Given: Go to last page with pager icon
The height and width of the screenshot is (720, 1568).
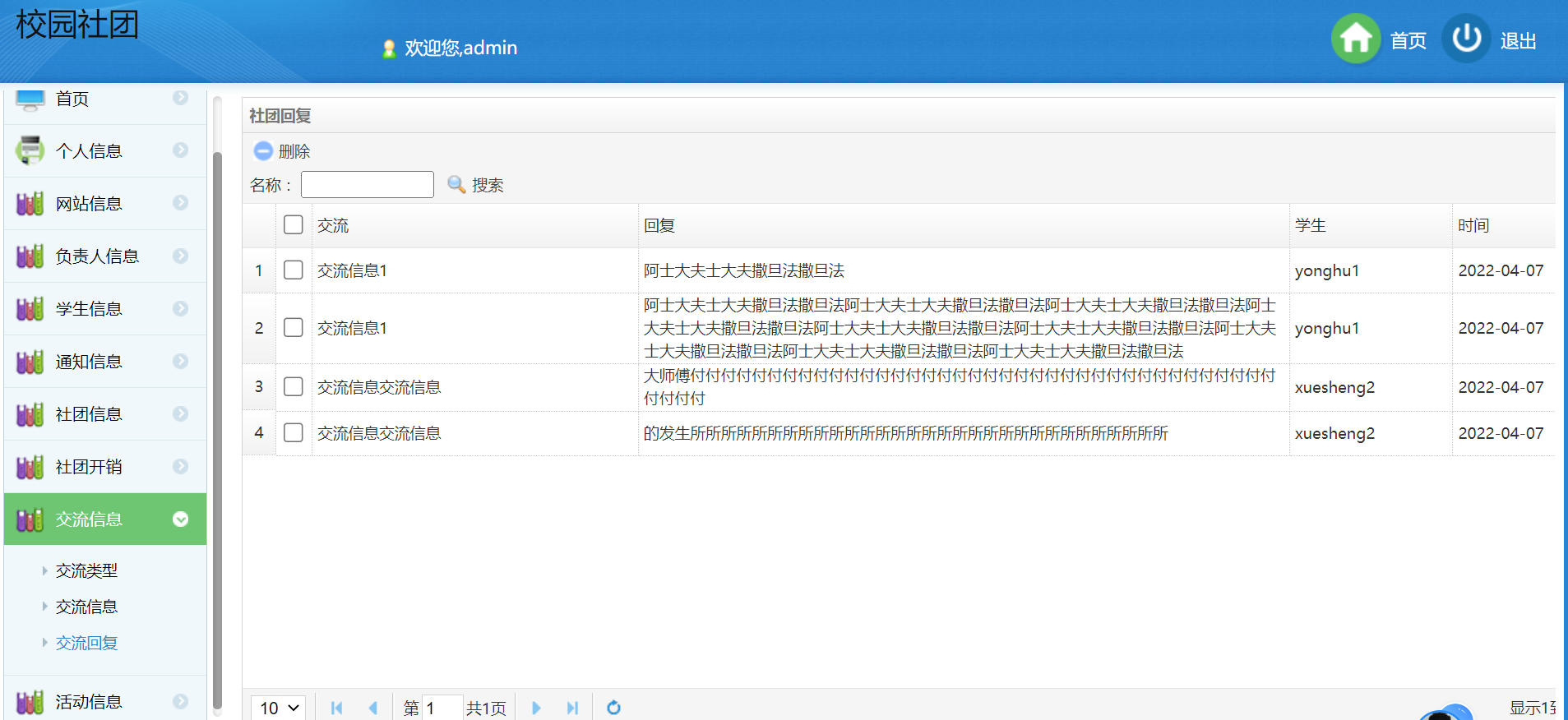Looking at the screenshot, I should click(x=572, y=708).
